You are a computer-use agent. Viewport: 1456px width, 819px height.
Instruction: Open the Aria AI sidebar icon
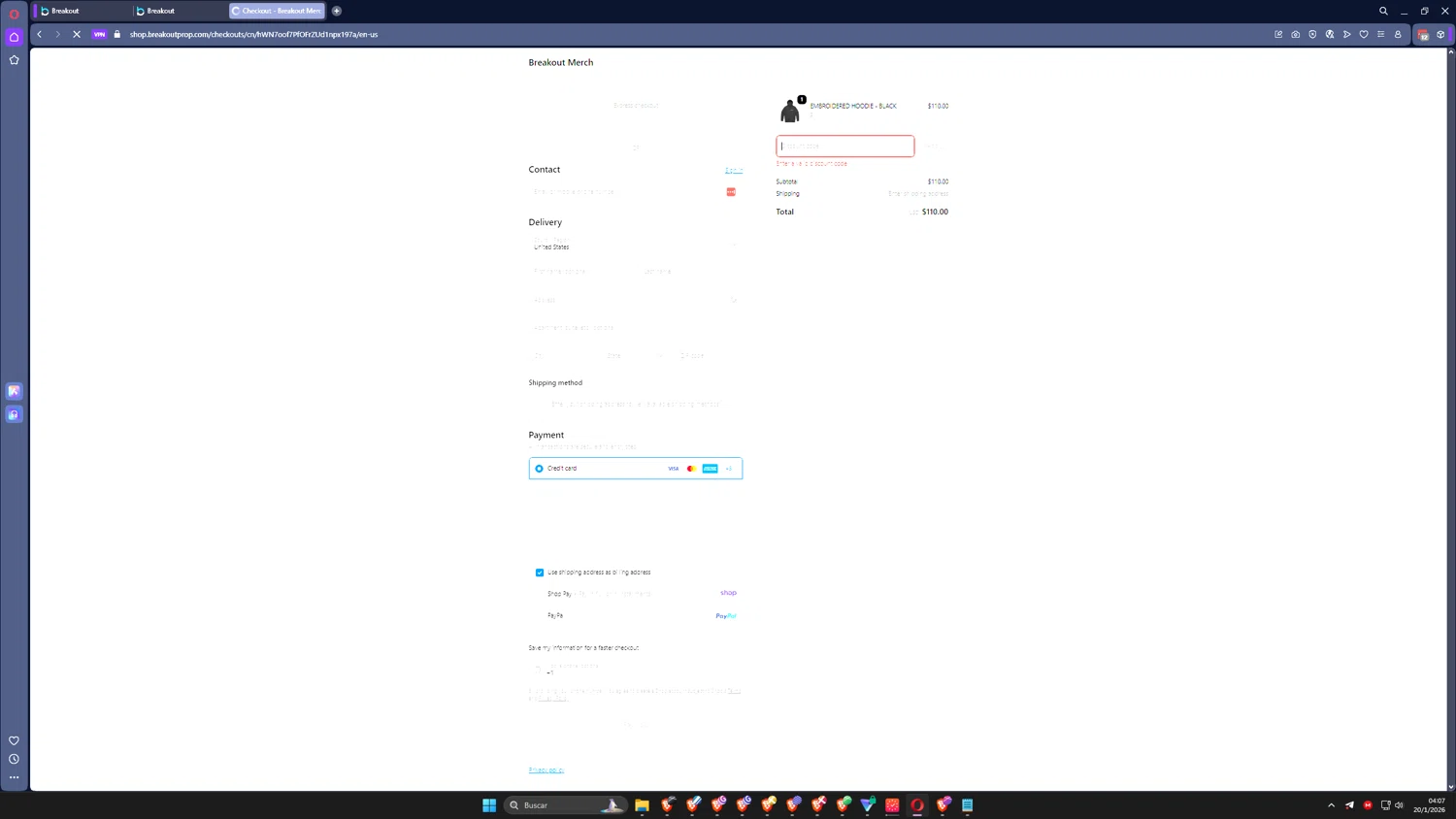[14, 391]
